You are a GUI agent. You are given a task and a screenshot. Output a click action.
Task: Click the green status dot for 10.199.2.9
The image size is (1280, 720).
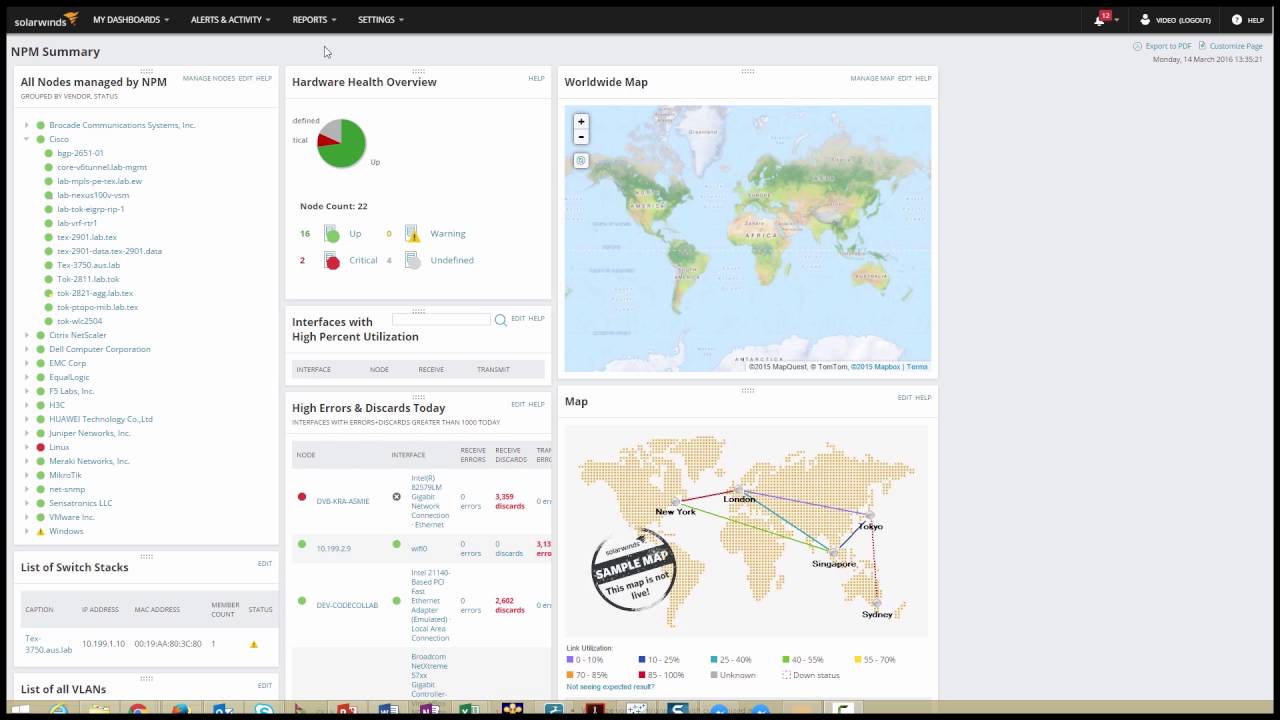coord(302,545)
